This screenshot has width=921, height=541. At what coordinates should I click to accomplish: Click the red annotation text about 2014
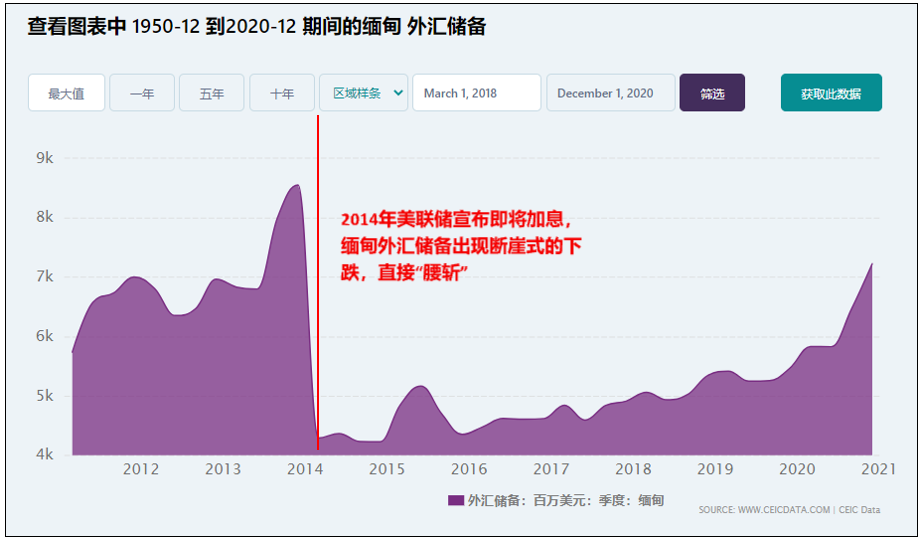pyautogui.click(x=460, y=245)
